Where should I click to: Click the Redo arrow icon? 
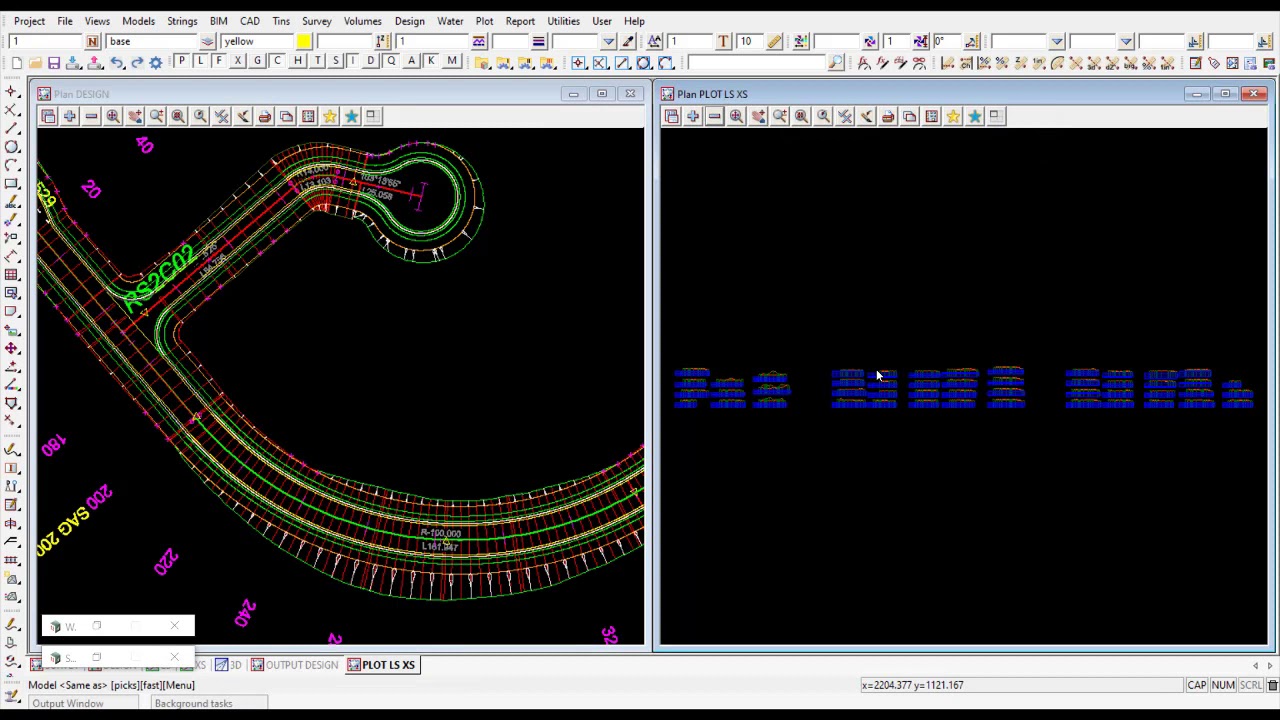point(136,63)
